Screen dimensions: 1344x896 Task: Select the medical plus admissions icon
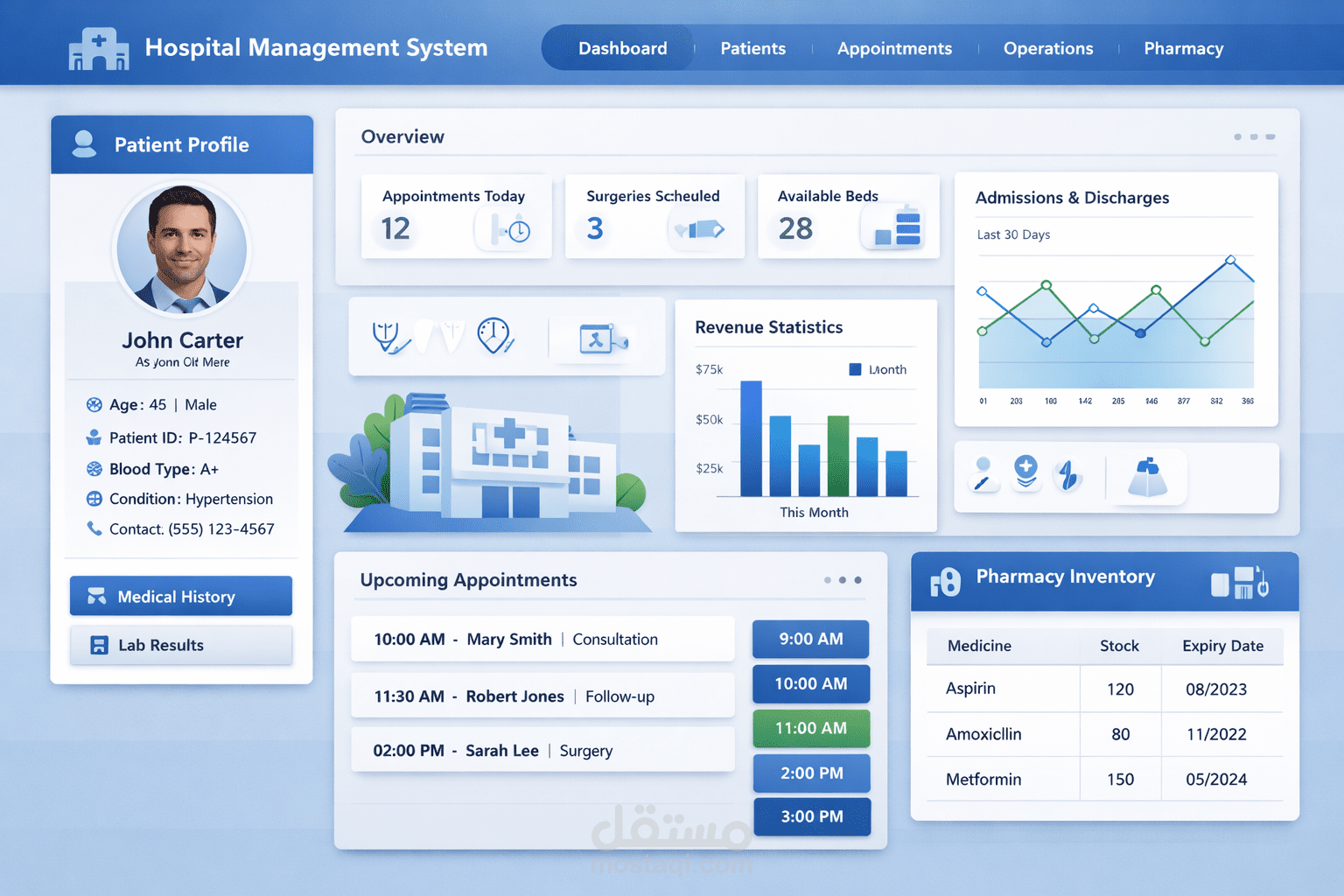[x=1025, y=472]
